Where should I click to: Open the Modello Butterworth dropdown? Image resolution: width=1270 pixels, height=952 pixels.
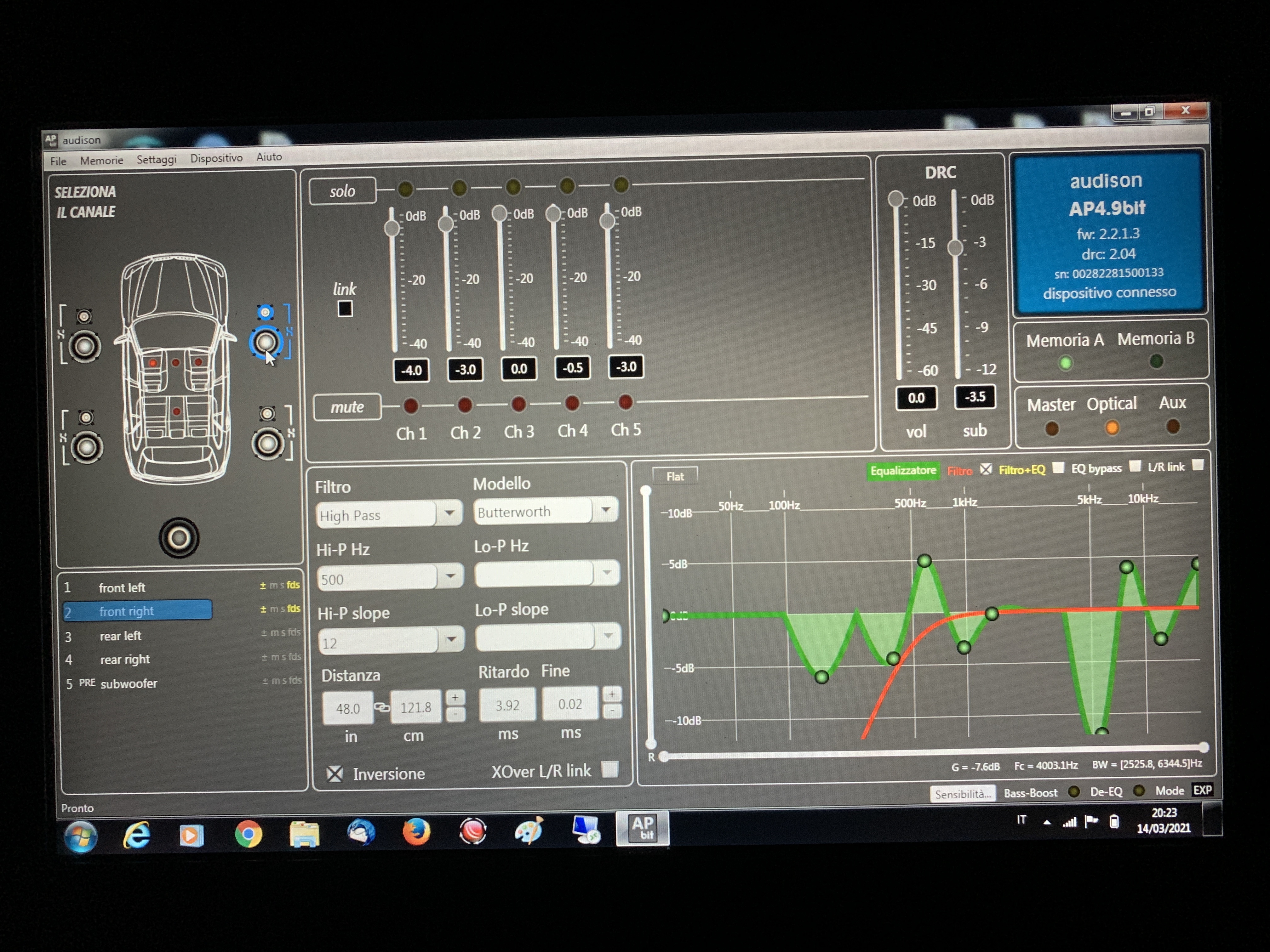(x=605, y=510)
